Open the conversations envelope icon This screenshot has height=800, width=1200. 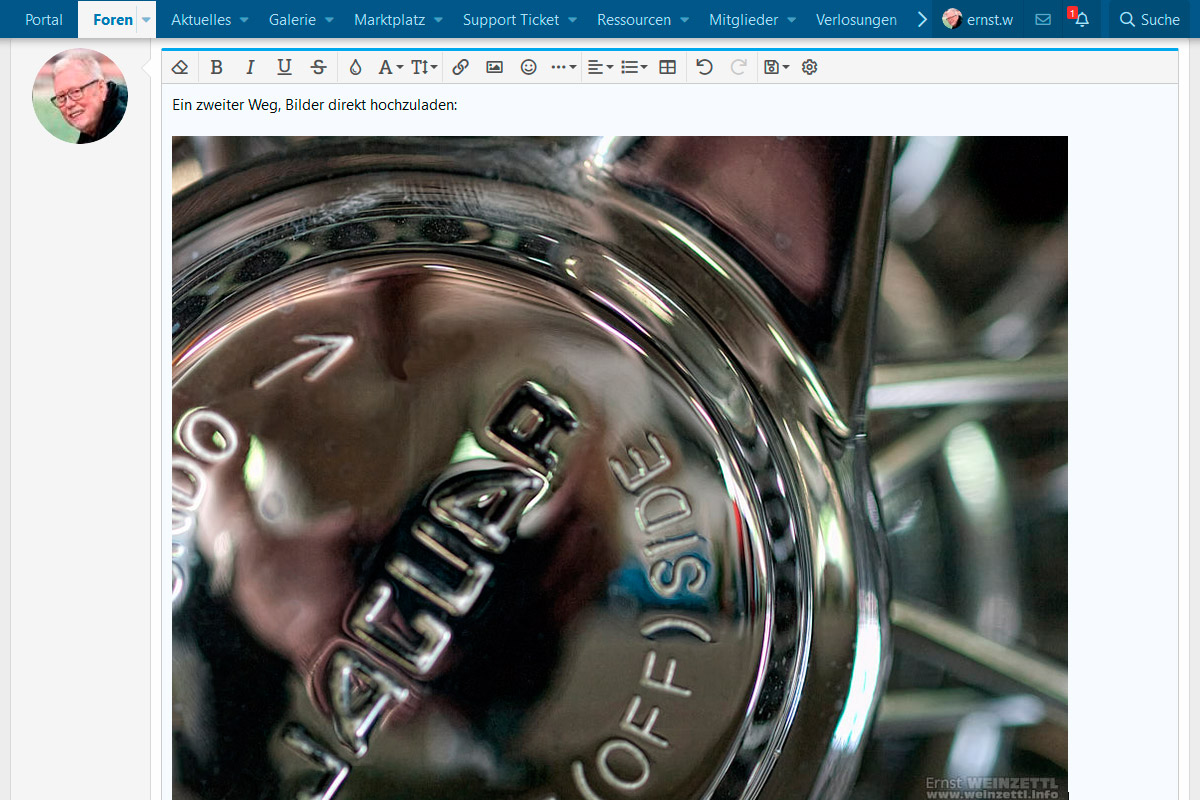[x=1043, y=19]
